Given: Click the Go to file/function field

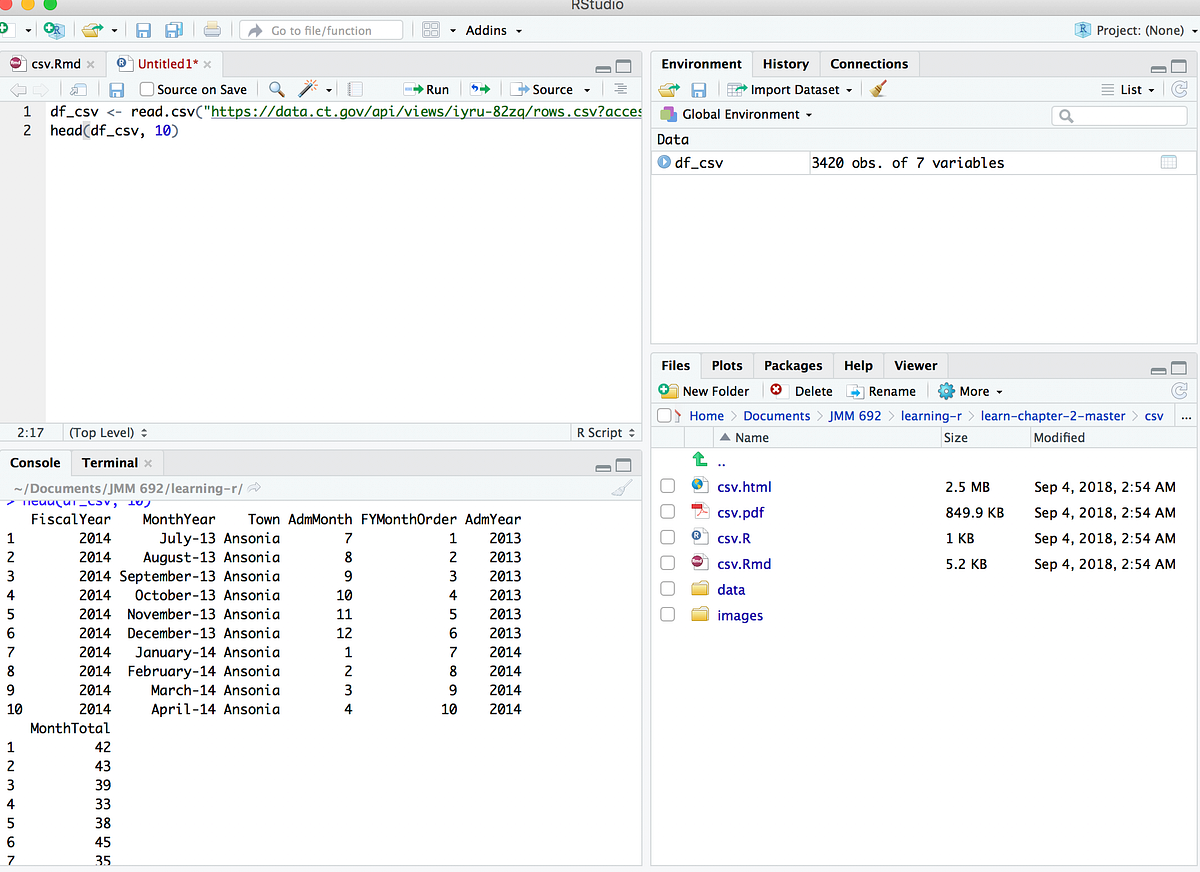Looking at the screenshot, I should click(x=320, y=30).
